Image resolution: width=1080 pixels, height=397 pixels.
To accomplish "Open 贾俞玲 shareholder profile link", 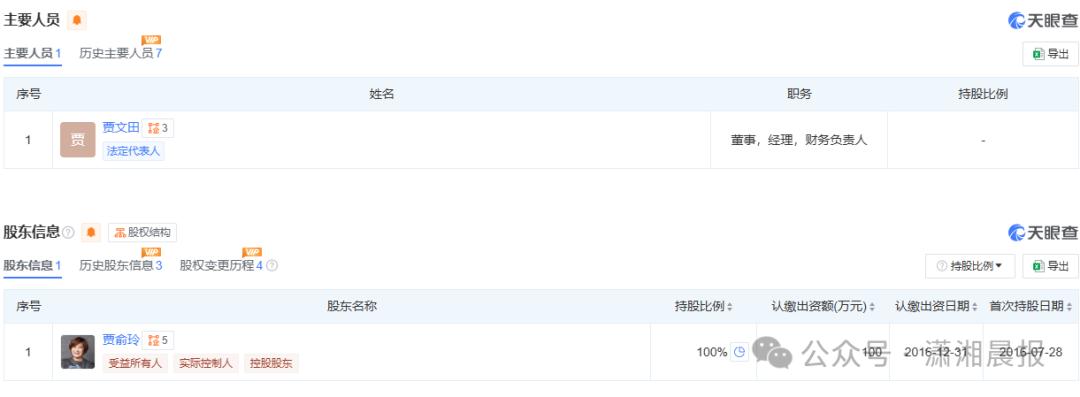I will coord(121,339).
